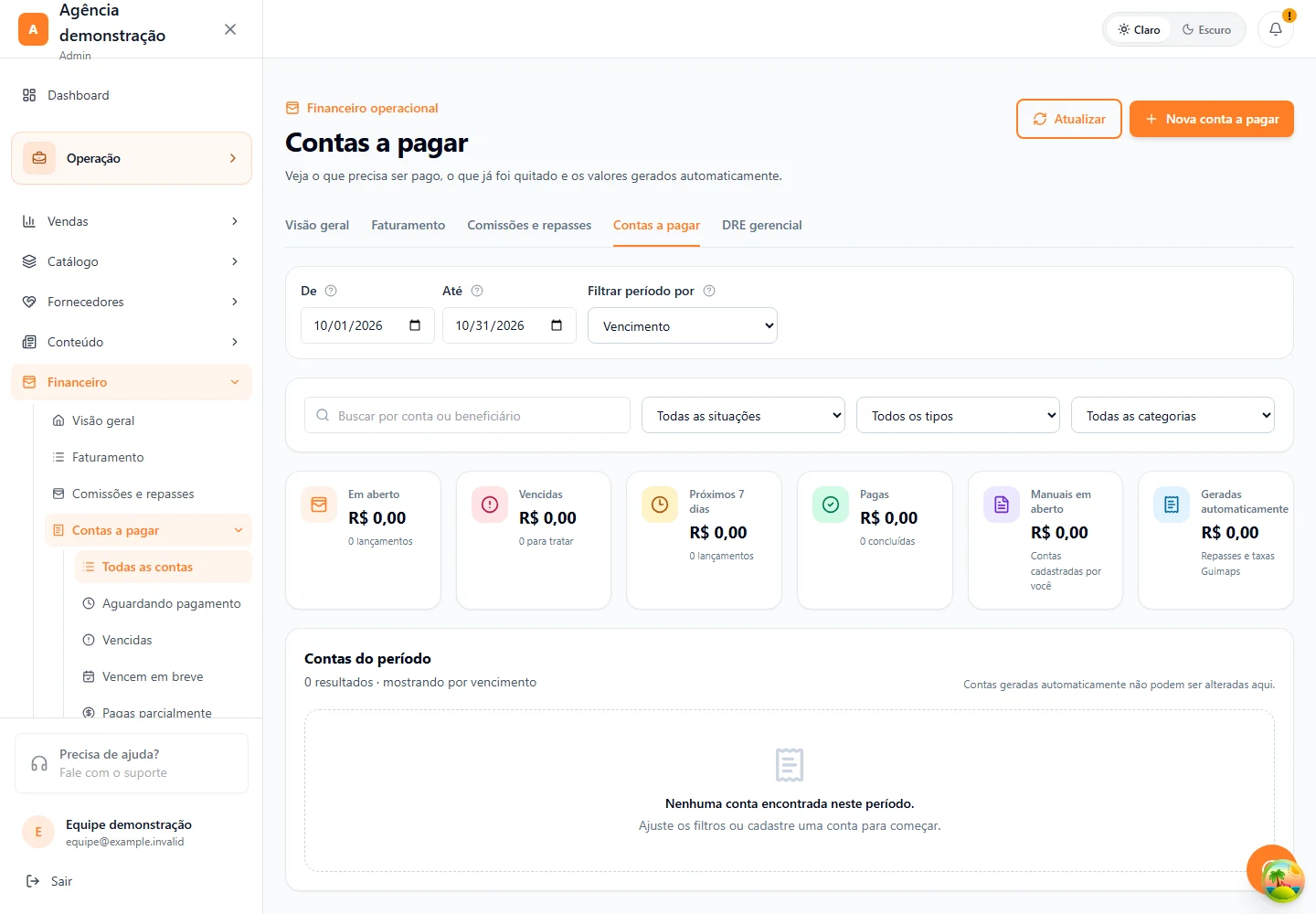
Task: Click the help icon next to De
Action: click(331, 291)
